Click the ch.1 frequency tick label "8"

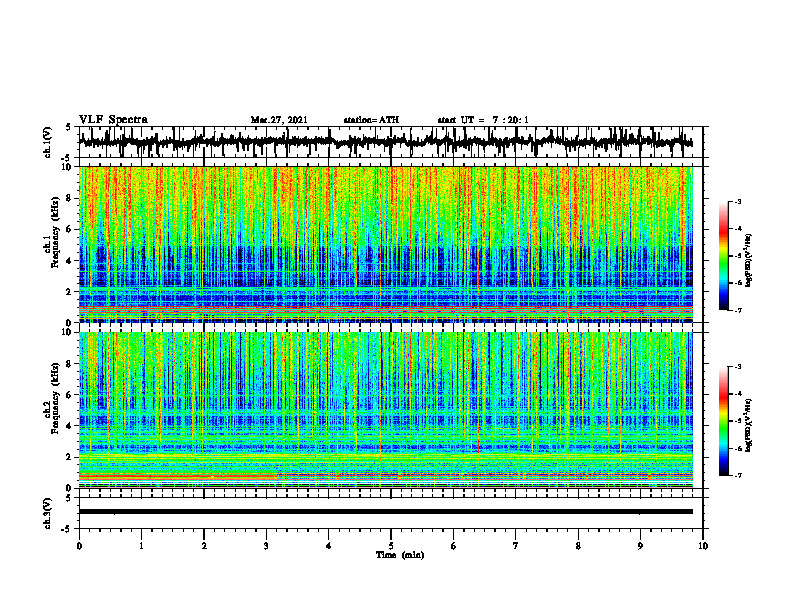coord(70,198)
